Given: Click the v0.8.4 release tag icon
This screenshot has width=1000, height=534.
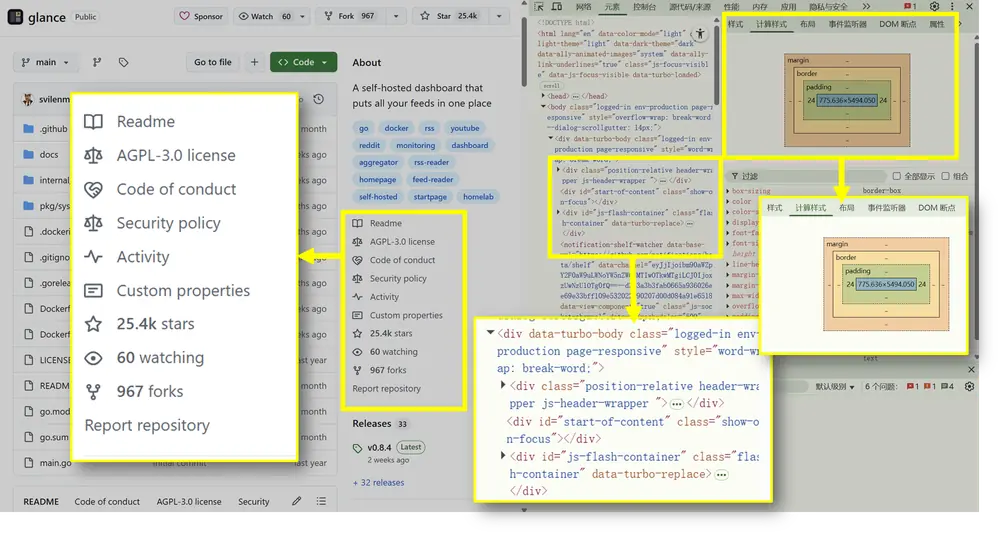Looking at the screenshot, I should pyautogui.click(x=357, y=448).
